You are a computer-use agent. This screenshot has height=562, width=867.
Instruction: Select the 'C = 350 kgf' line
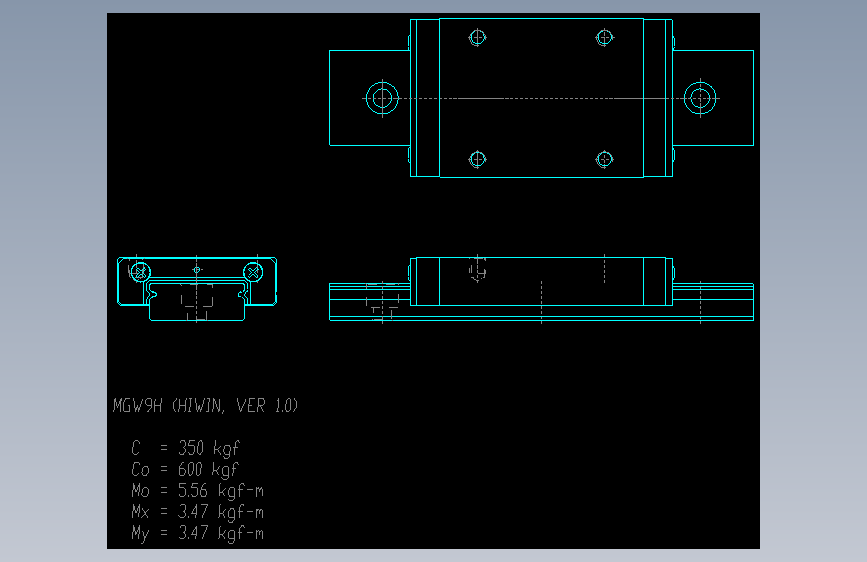coord(185,448)
